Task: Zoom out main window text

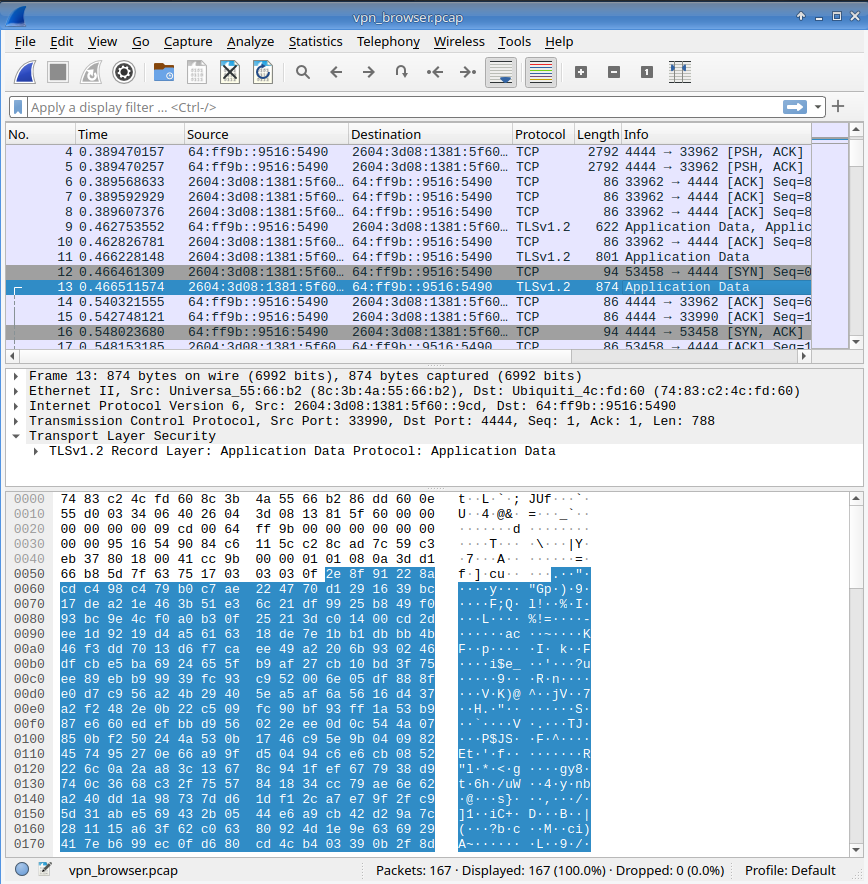Action: pos(614,72)
